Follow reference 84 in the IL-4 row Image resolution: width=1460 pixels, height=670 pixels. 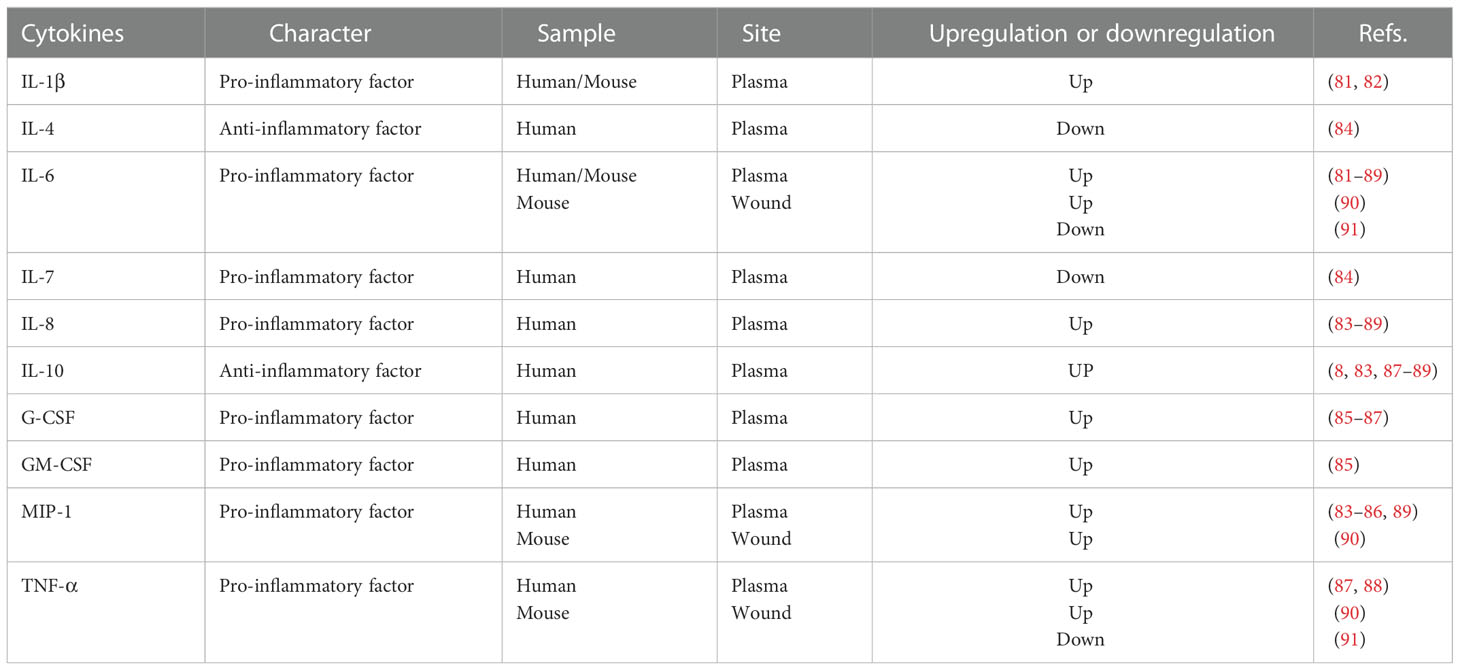tap(1344, 129)
